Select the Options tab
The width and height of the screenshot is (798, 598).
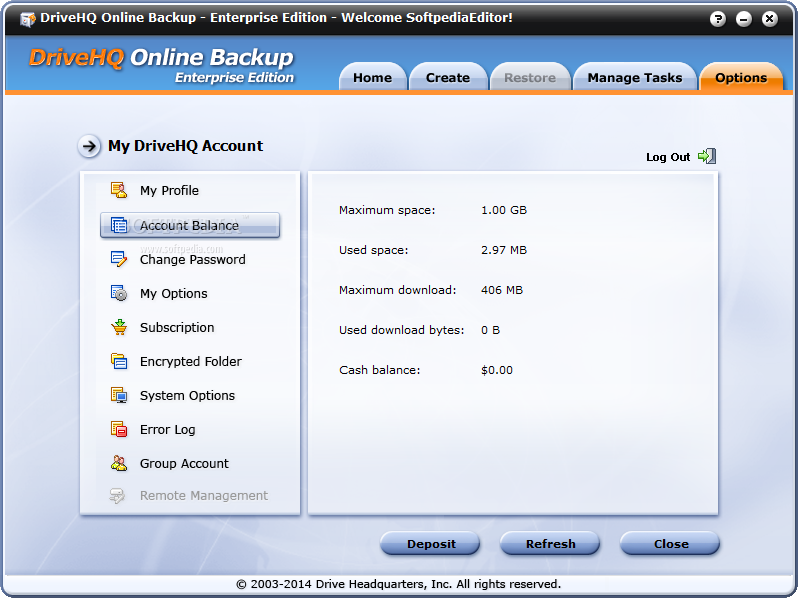click(741, 77)
